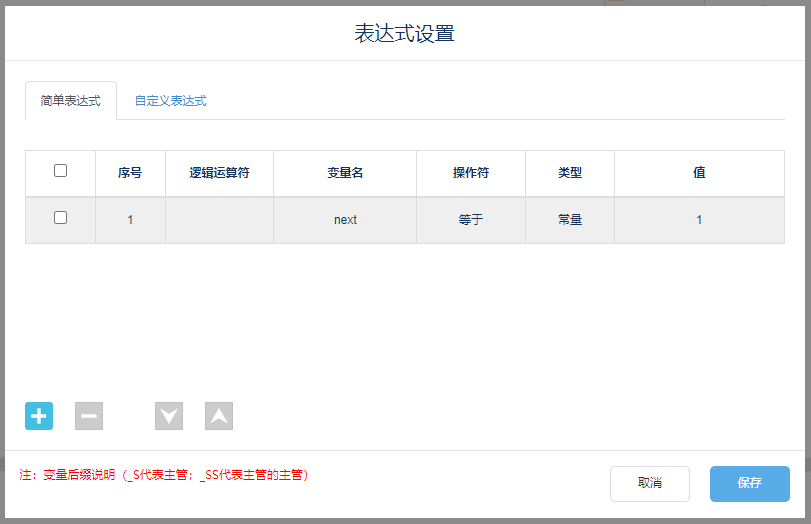Image resolution: width=811 pixels, height=524 pixels.
Task: Click the 变量名 column header
Action: [345, 173]
